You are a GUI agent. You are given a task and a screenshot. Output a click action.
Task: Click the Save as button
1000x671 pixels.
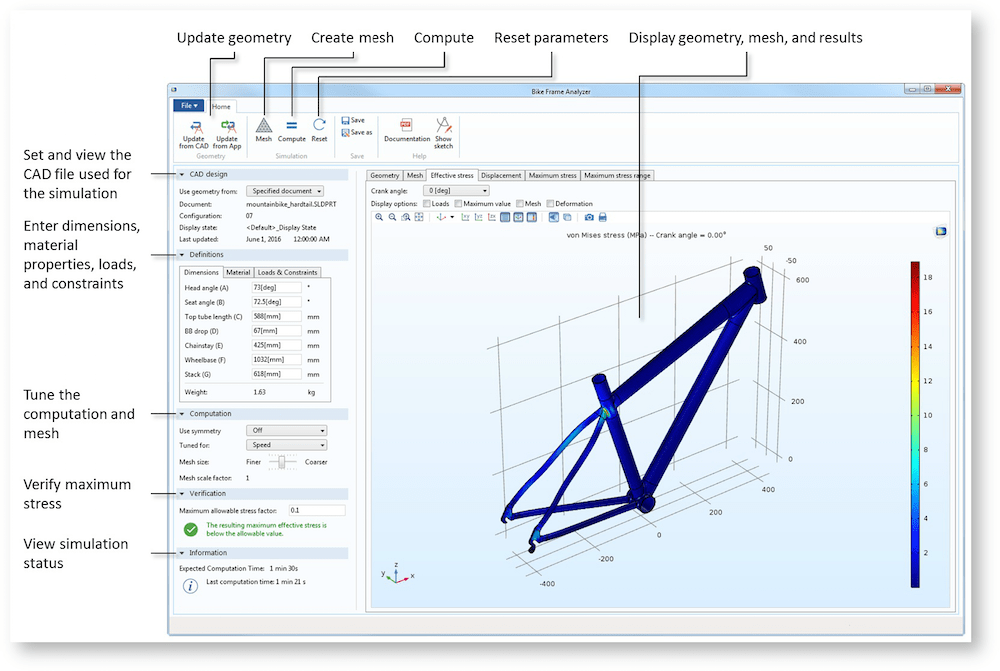(x=356, y=132)
